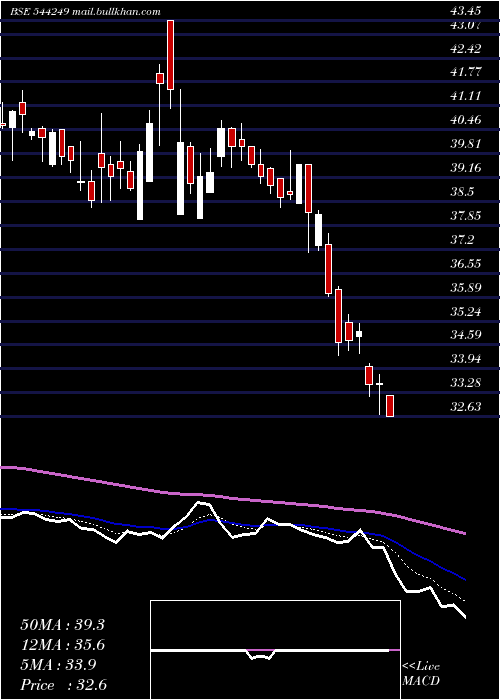Click the 34.59 price axis label
500x700 pixels.
466,335
